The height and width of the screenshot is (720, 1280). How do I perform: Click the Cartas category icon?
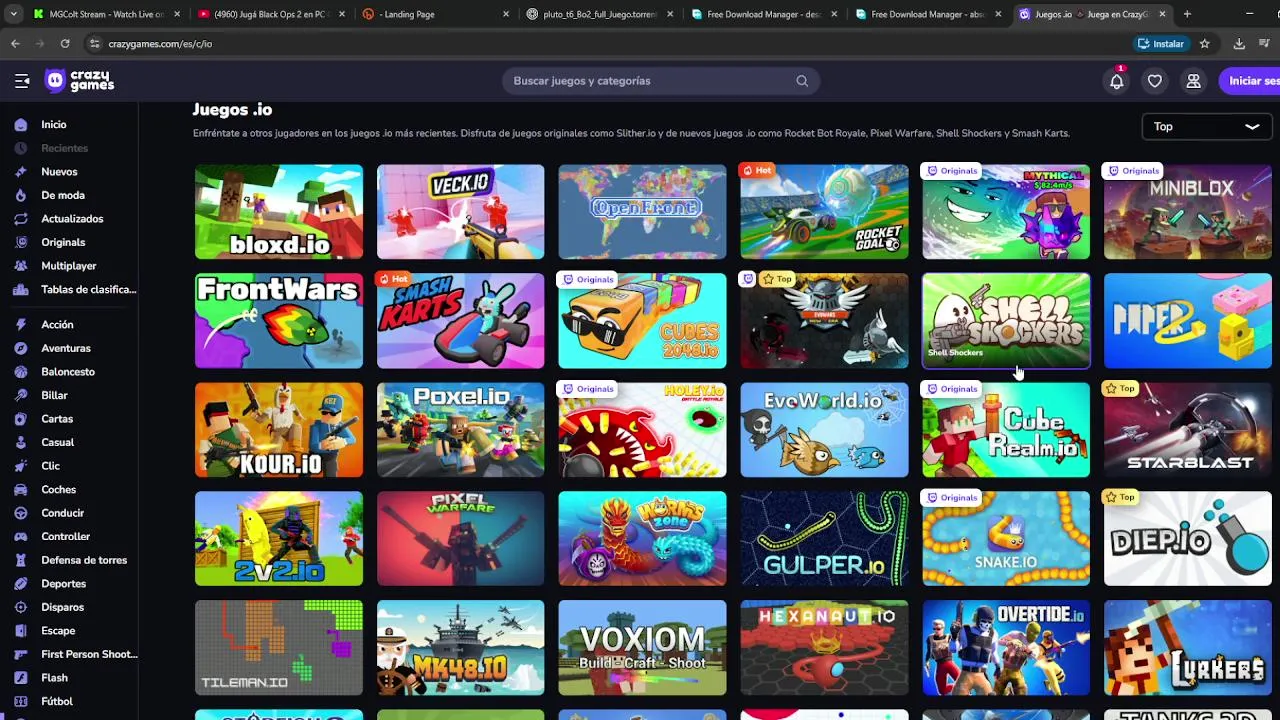tap(20, 419)
